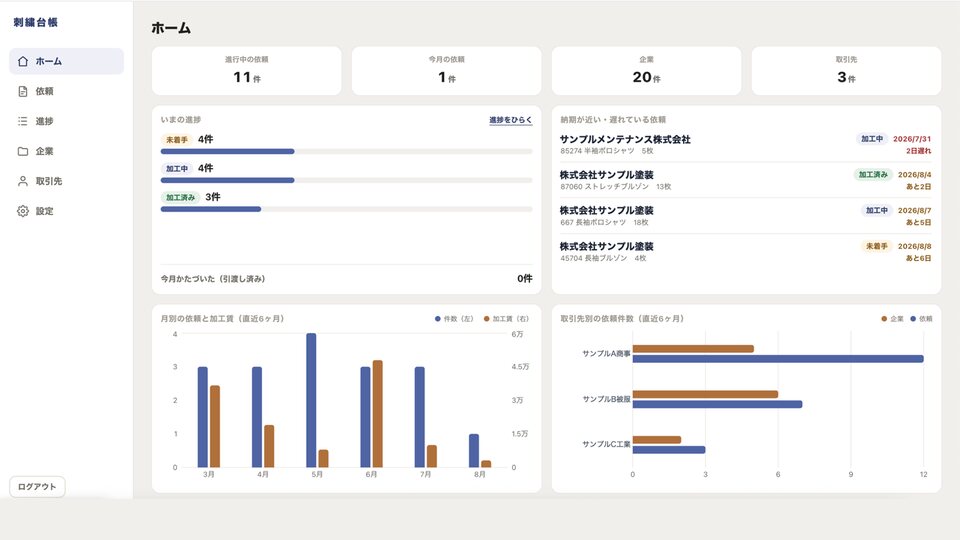Toggle the 件数（左） legend item
This screenshot has width=960, height=540.
click(454, 318)
